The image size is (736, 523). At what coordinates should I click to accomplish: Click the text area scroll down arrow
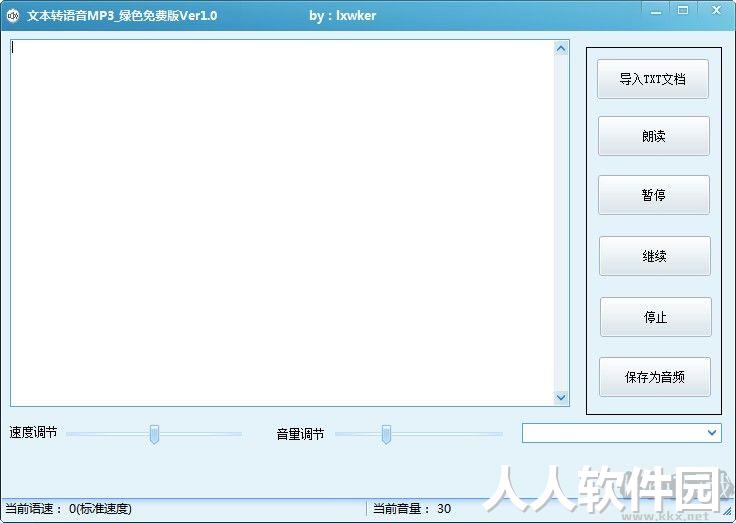point(561,397)
